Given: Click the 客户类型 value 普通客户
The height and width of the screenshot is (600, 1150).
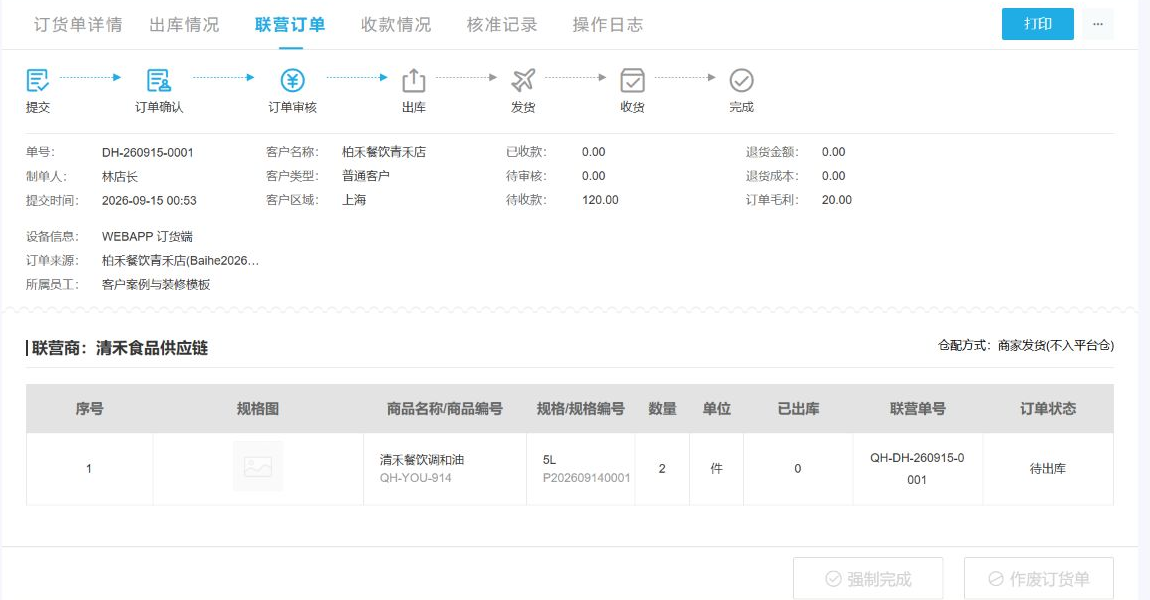Looking at the screenshot, I should coord(366,176).
